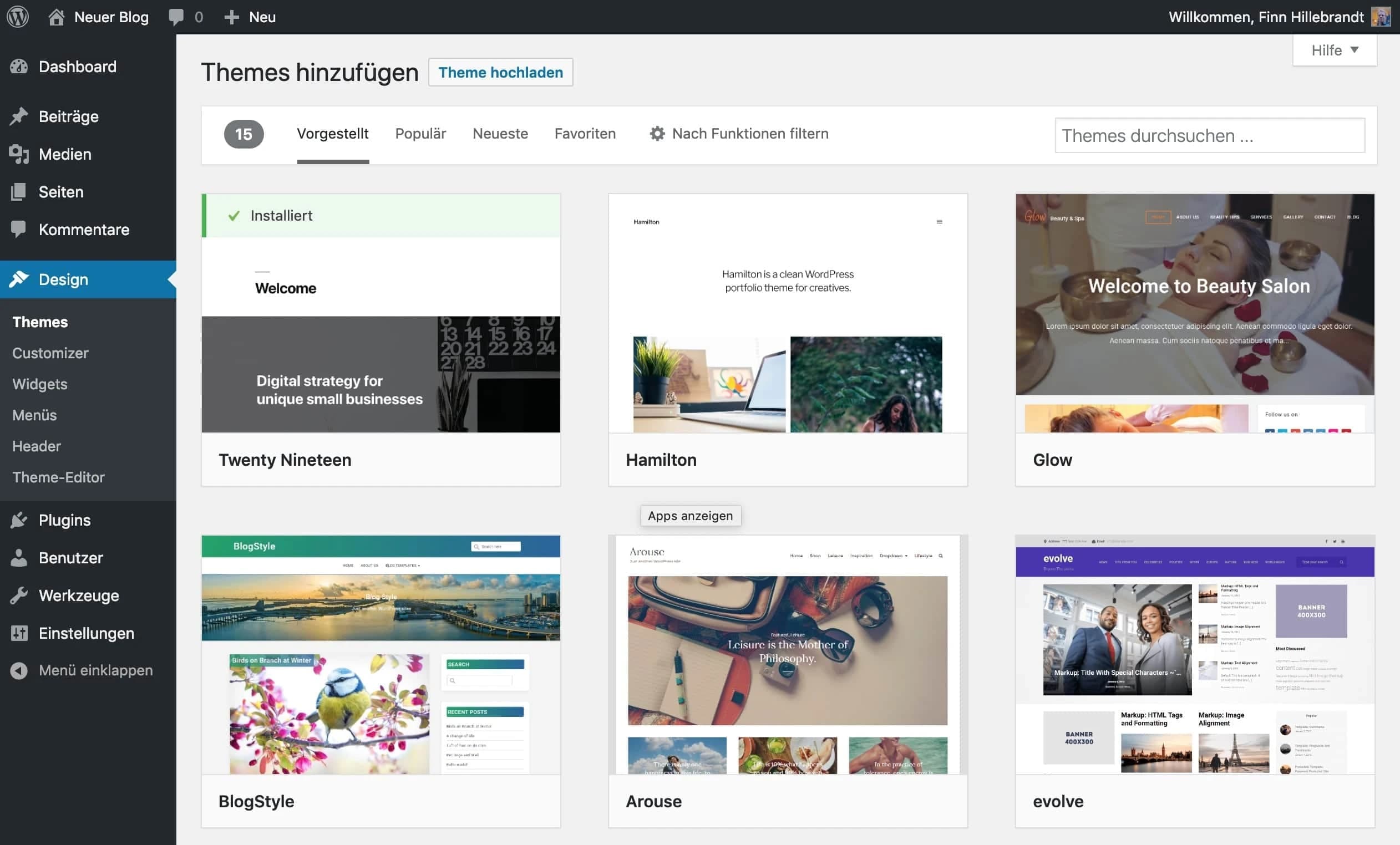This screenshot has width=1400, height=845.
Task: Switch to the Populär tab
Action: click(420, 134)
